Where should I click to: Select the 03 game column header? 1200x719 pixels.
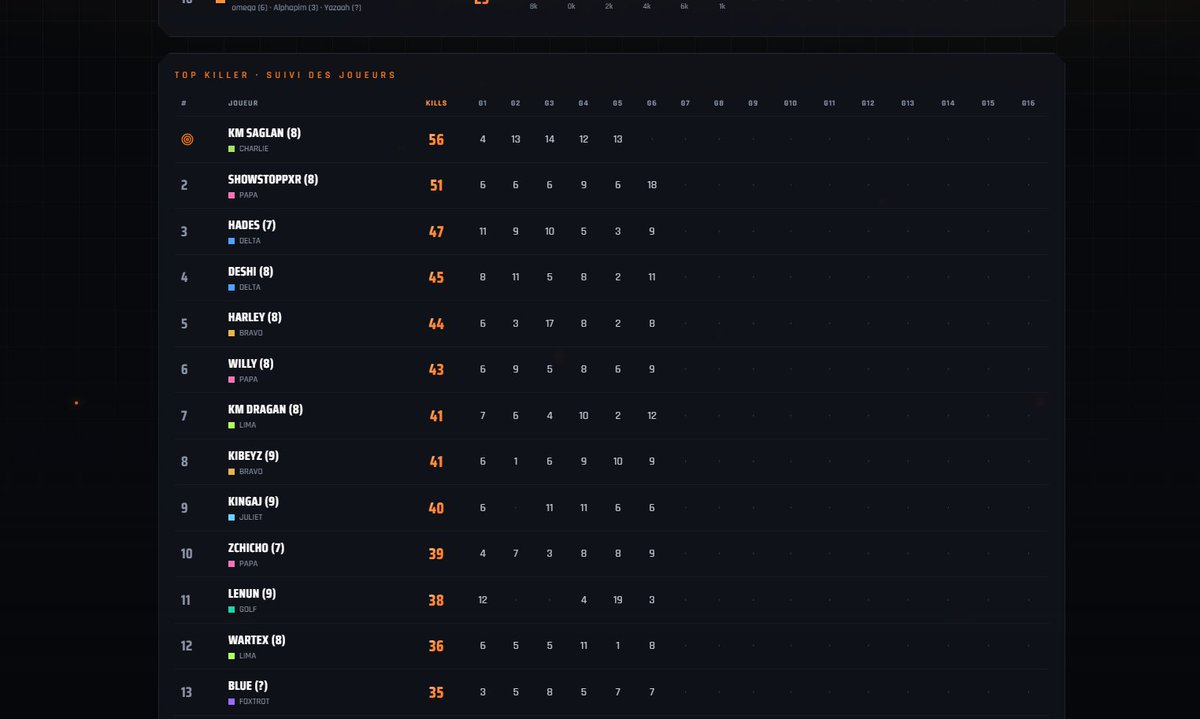click(549, 103)
